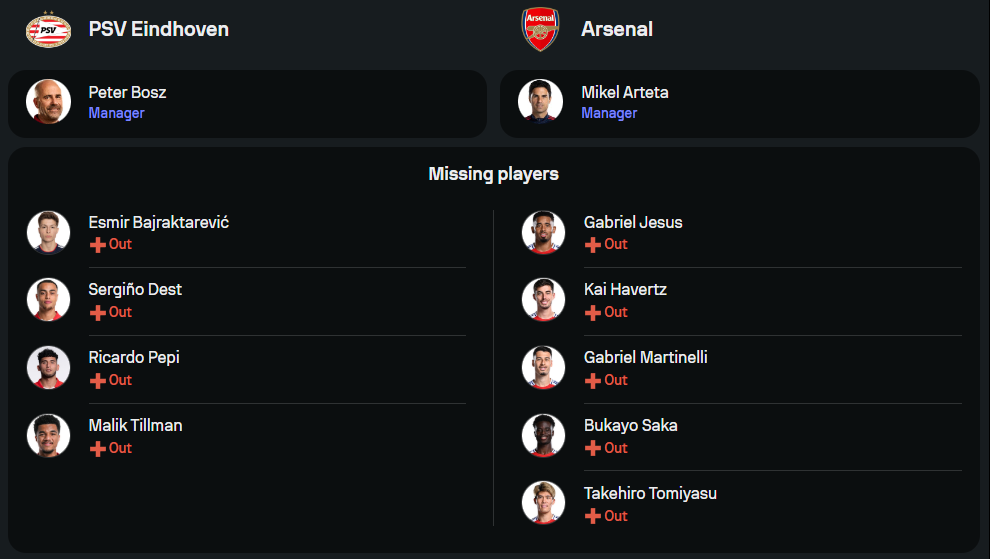This screenshot has height=559, width=990.
Task: Click injury cross icon under Malik Tillman
Action: click(97, 449)
